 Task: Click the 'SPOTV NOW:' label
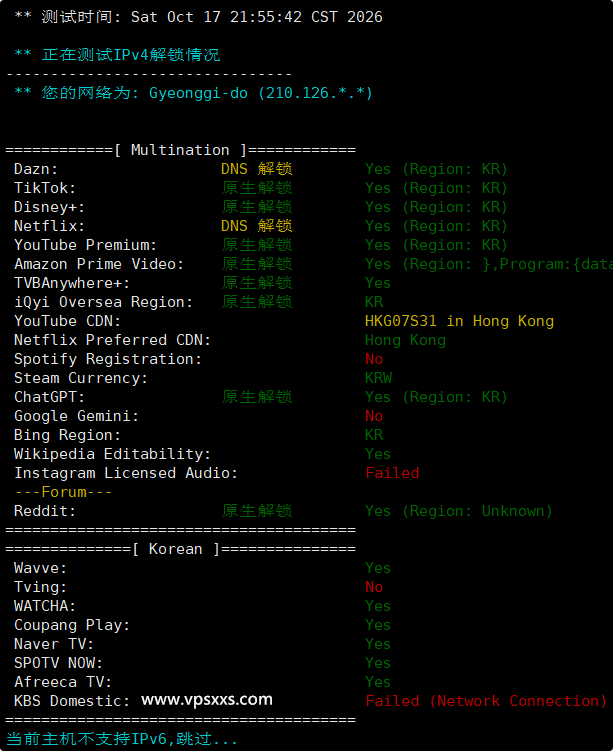click(x=58, y=663)
